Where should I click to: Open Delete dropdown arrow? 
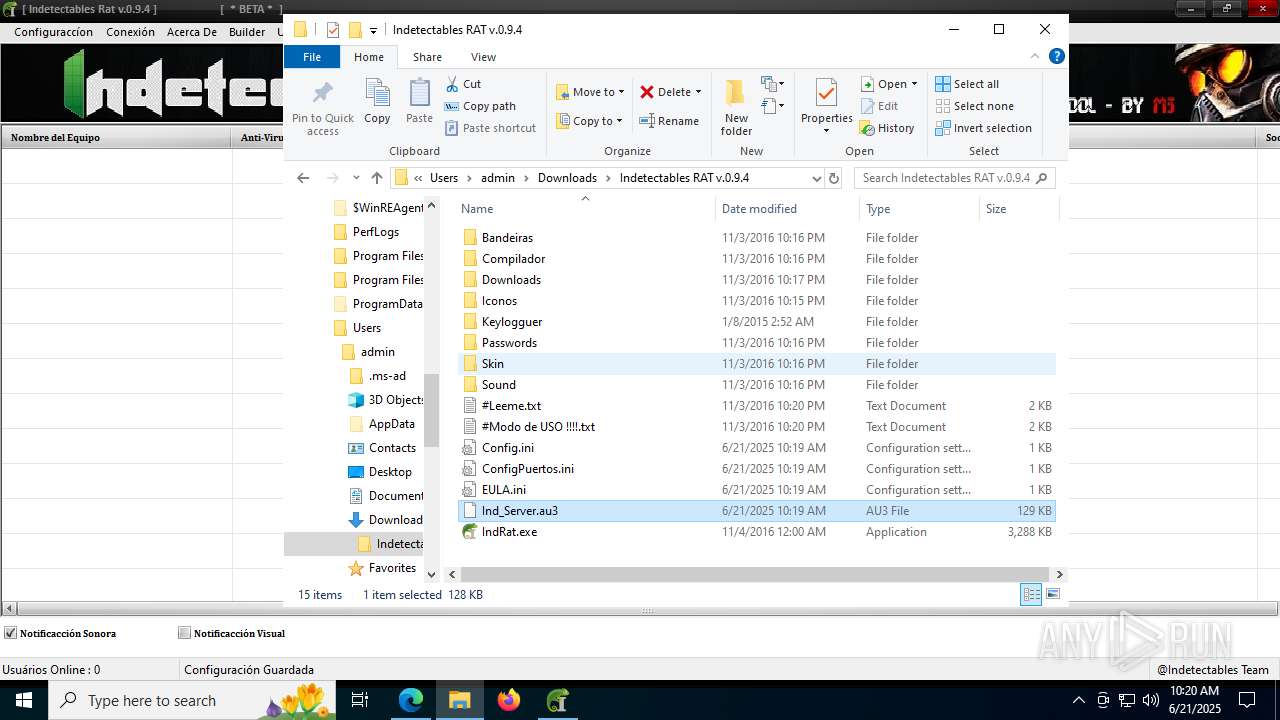pyautogui.click(x=698, y=92)
